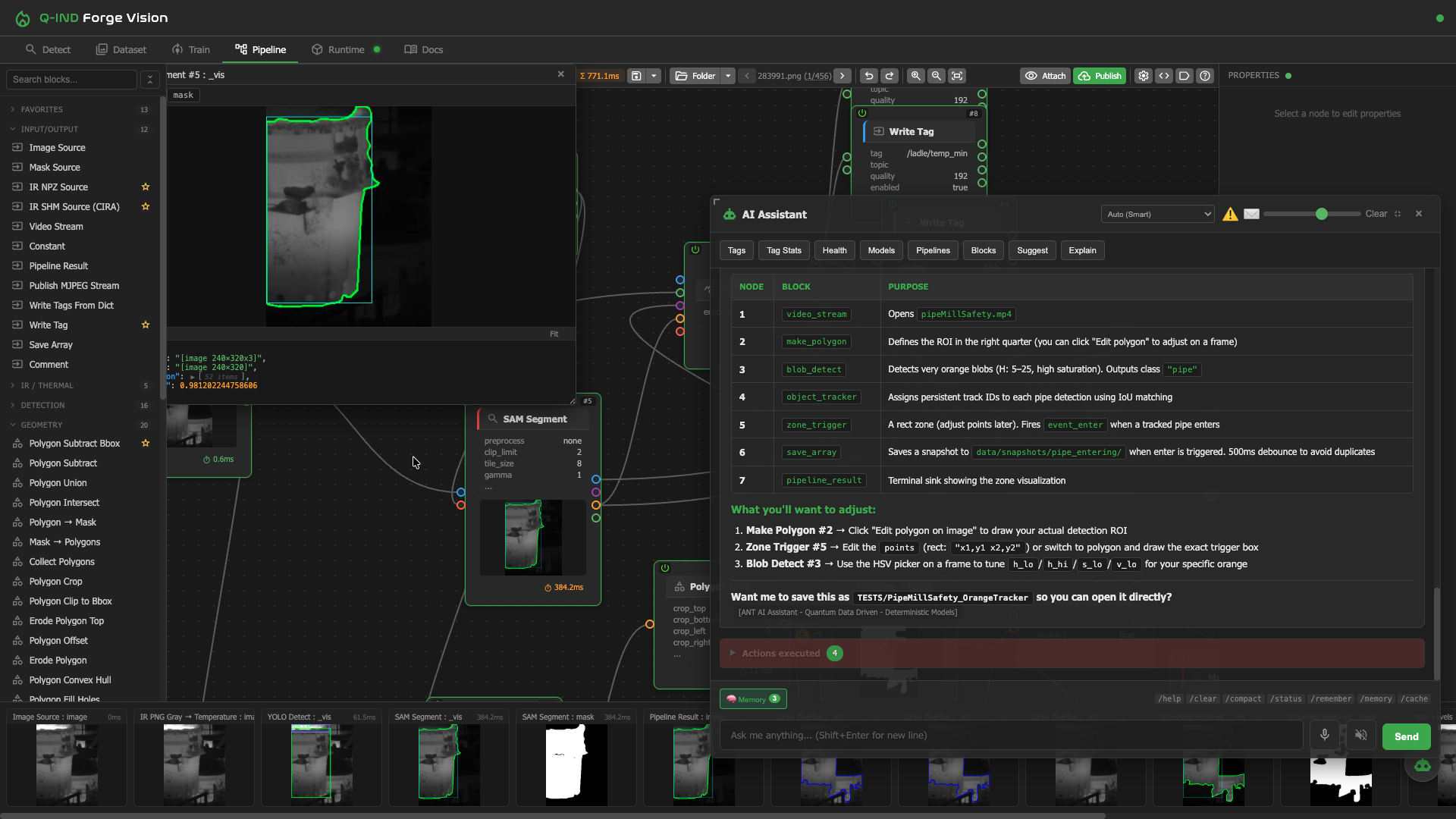1456x819 pixels.
Task: Collapse the AI Assistant panel size icon
Action: click(1398, 215)
